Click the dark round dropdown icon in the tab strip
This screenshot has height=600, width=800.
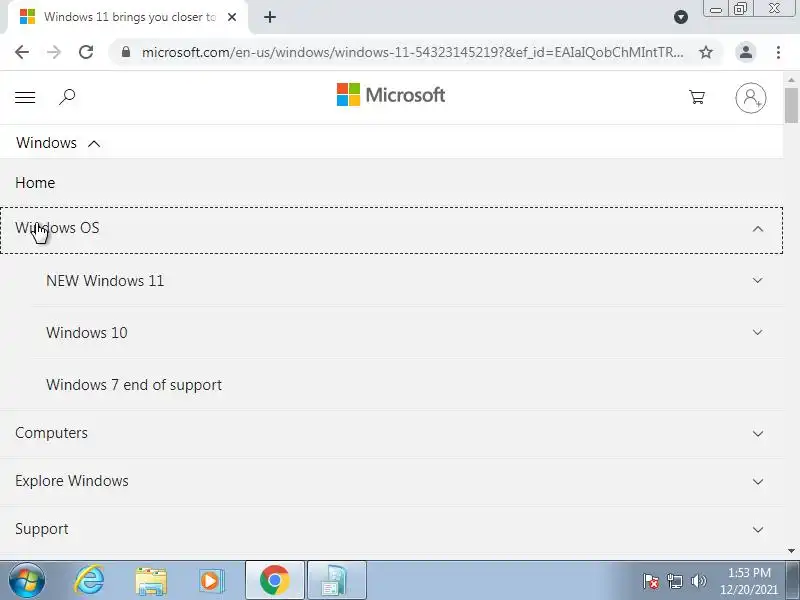pyautogui.click(x=681, y=17)
